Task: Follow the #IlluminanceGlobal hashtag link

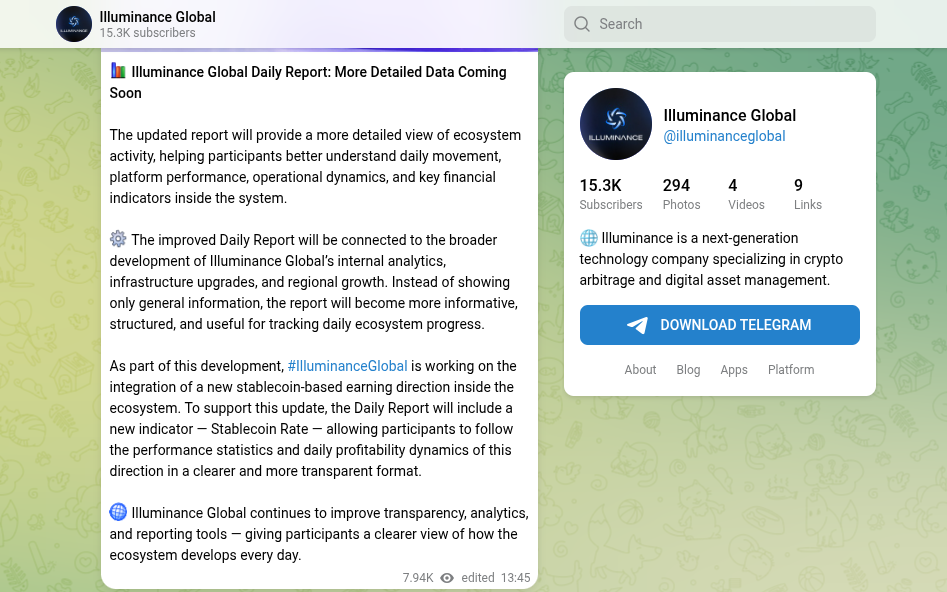Action: point(347,366)
